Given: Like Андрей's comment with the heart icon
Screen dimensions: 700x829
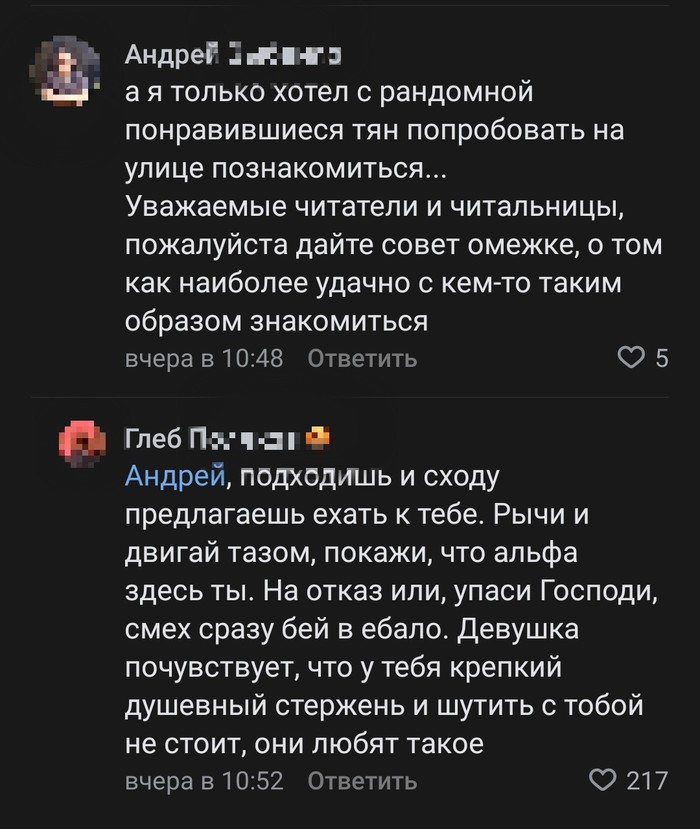Looking at the screenshot, I should click(630, 357).
